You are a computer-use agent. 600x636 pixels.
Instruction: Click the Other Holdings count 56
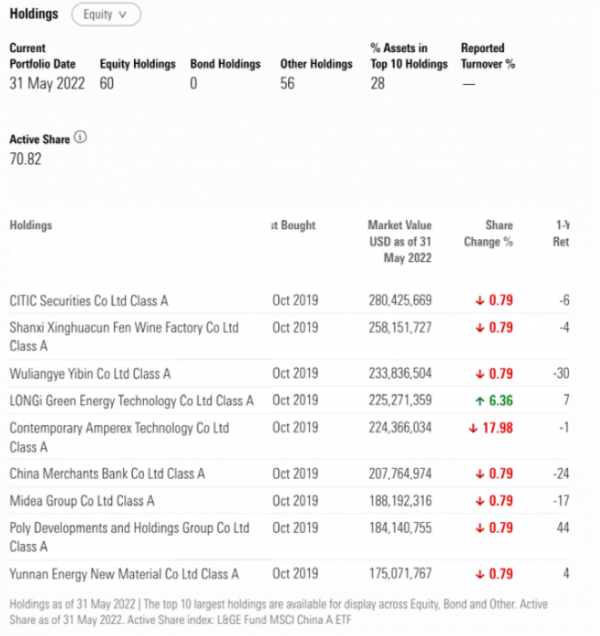287,84
